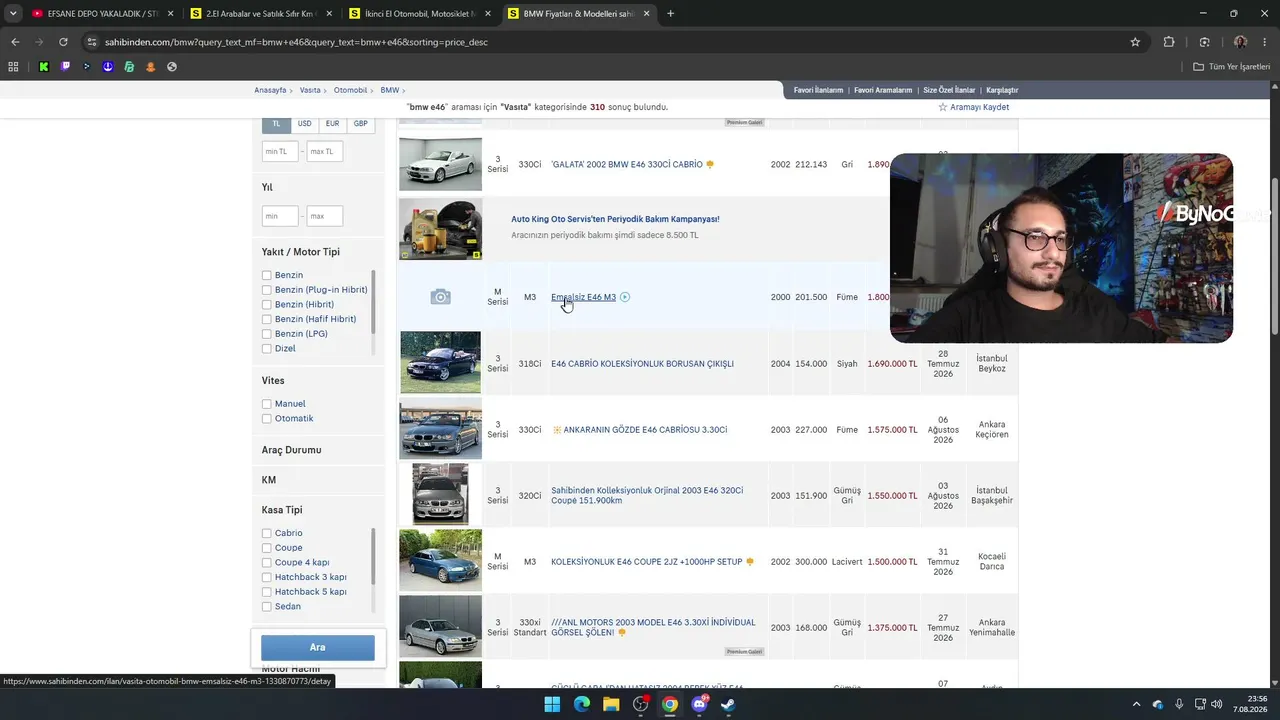Viewport: 1280px width, 720px height.
Task: Open the purple Twitch bookmark icon
Action: point(65,67)
